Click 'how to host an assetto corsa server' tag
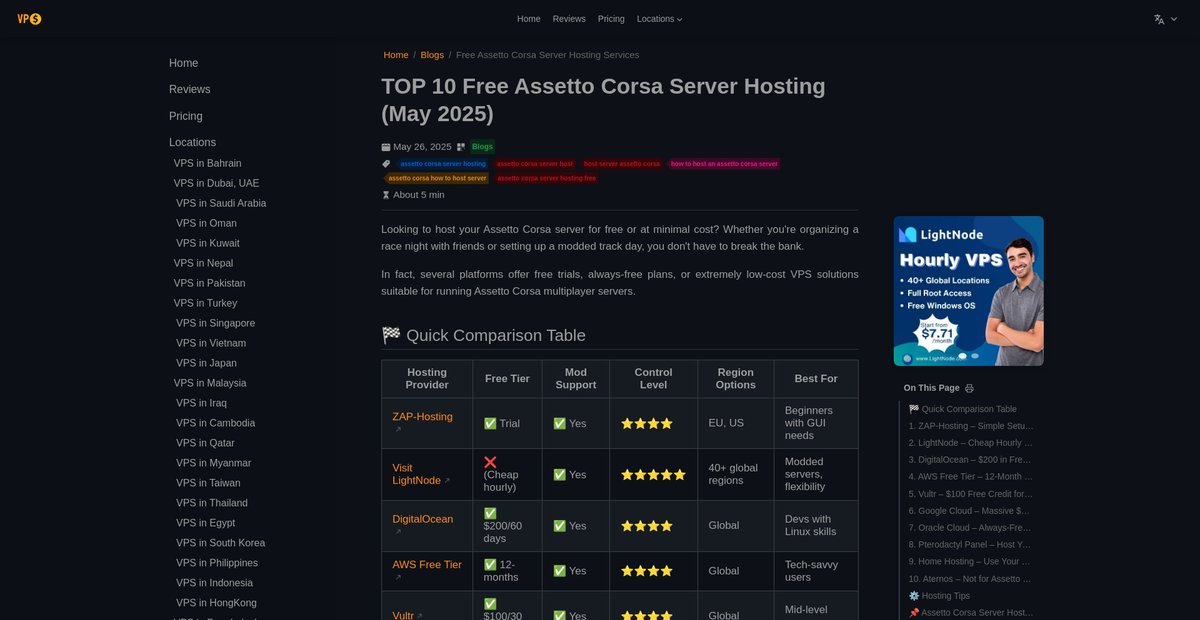The image size is (1200, 620). [724, 164]
